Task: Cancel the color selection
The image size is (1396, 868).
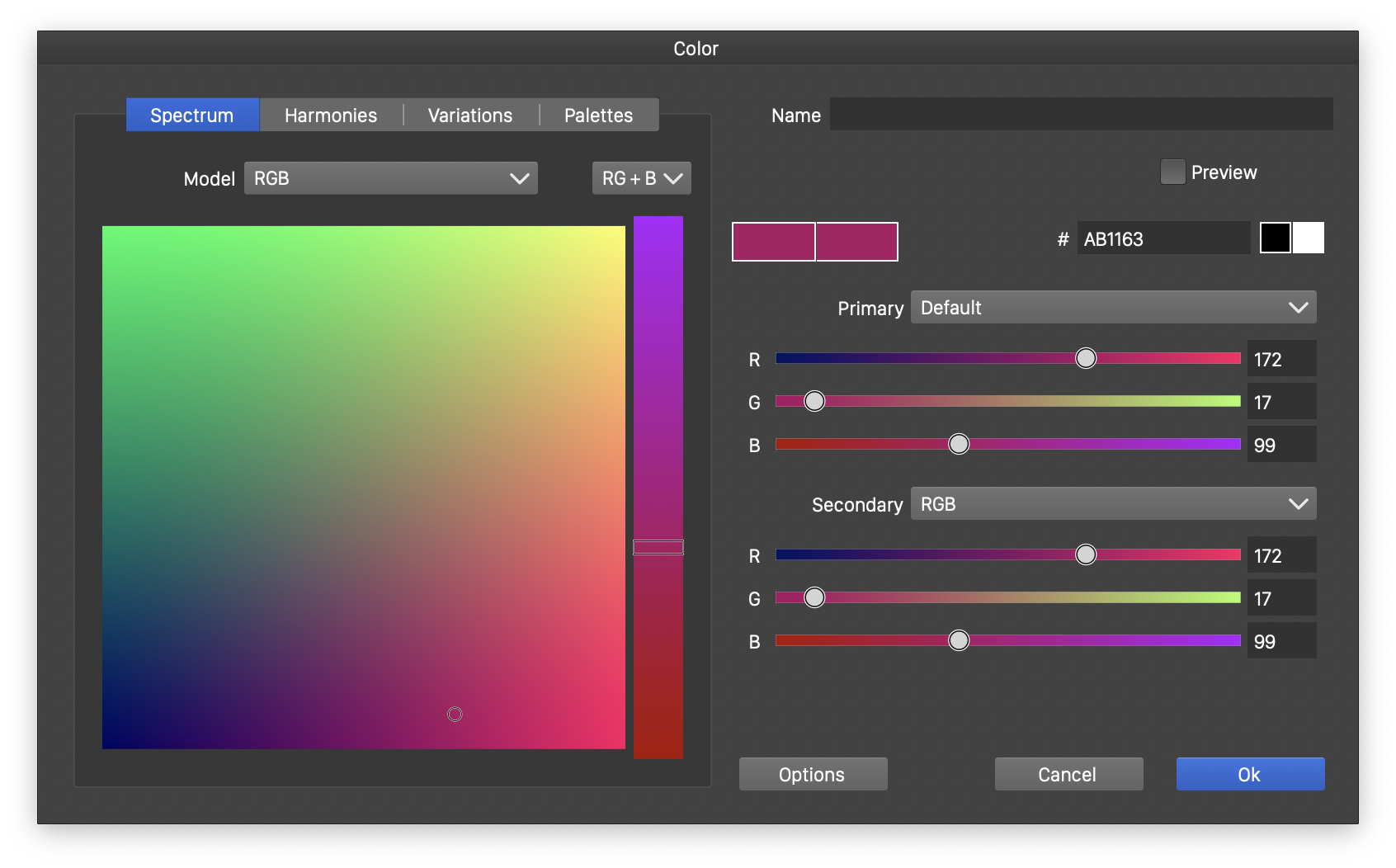Action: (x=1068, y=774)
